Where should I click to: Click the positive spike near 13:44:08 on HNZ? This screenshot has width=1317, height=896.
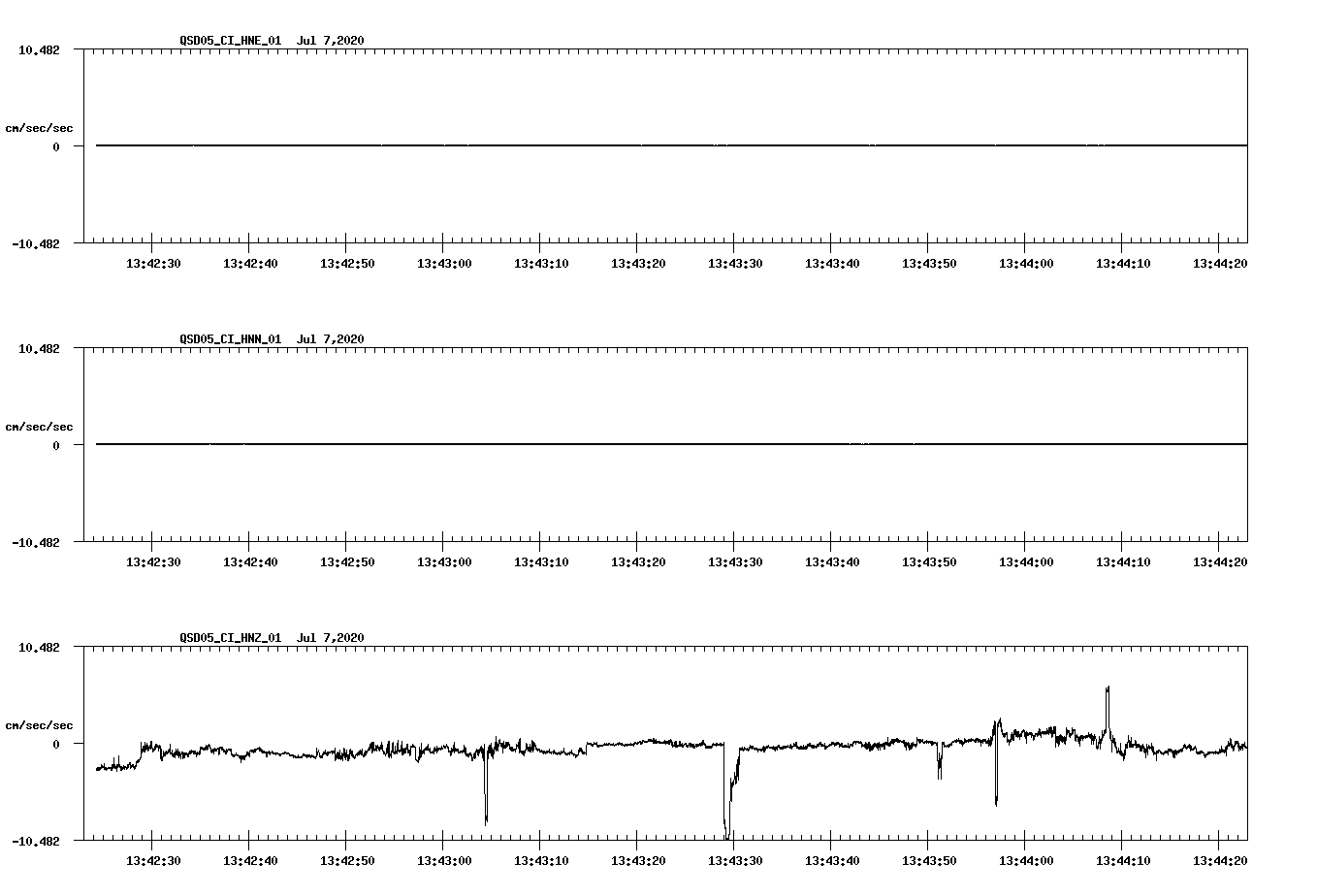click(x=1107, y=708)
